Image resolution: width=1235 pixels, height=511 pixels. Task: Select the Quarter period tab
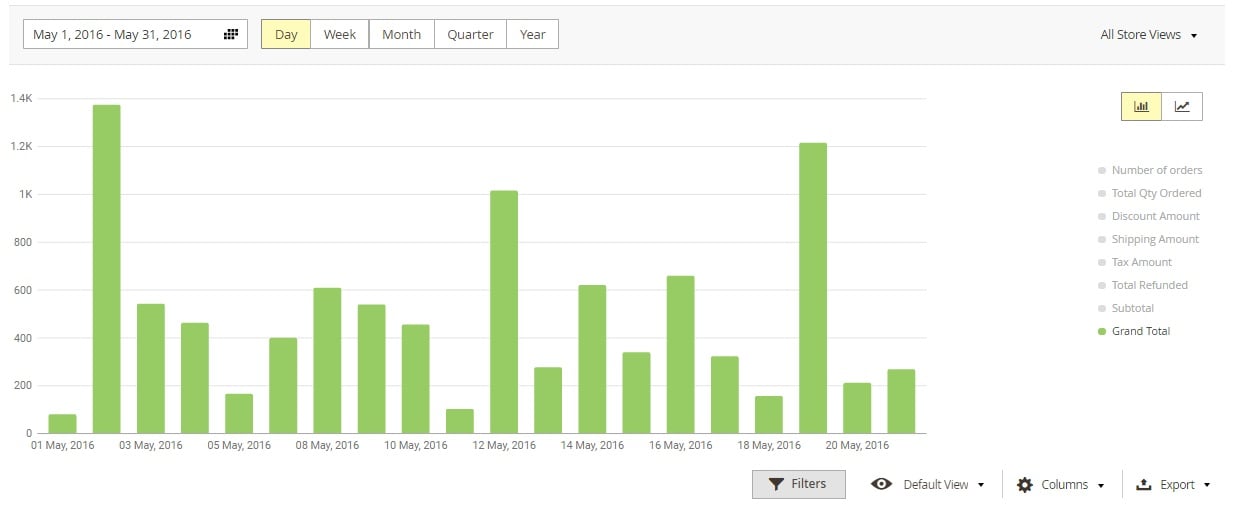coord(470,34)
